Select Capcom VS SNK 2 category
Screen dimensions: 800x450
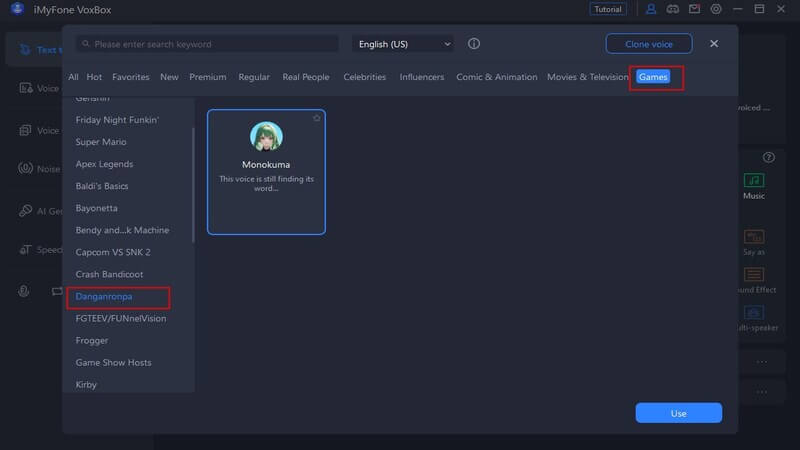[113, 252]
